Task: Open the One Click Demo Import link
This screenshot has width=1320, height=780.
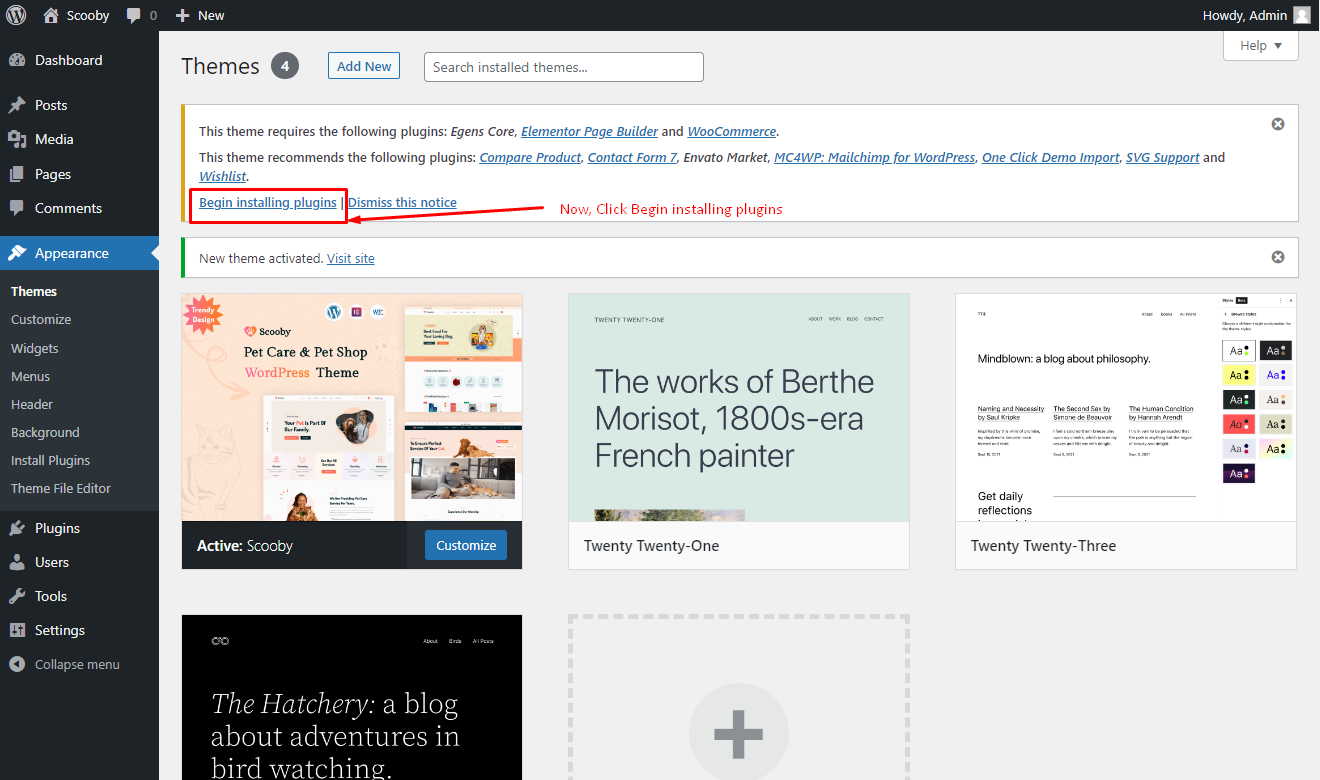Action: pyautogui.click(x=1050, y=157)
